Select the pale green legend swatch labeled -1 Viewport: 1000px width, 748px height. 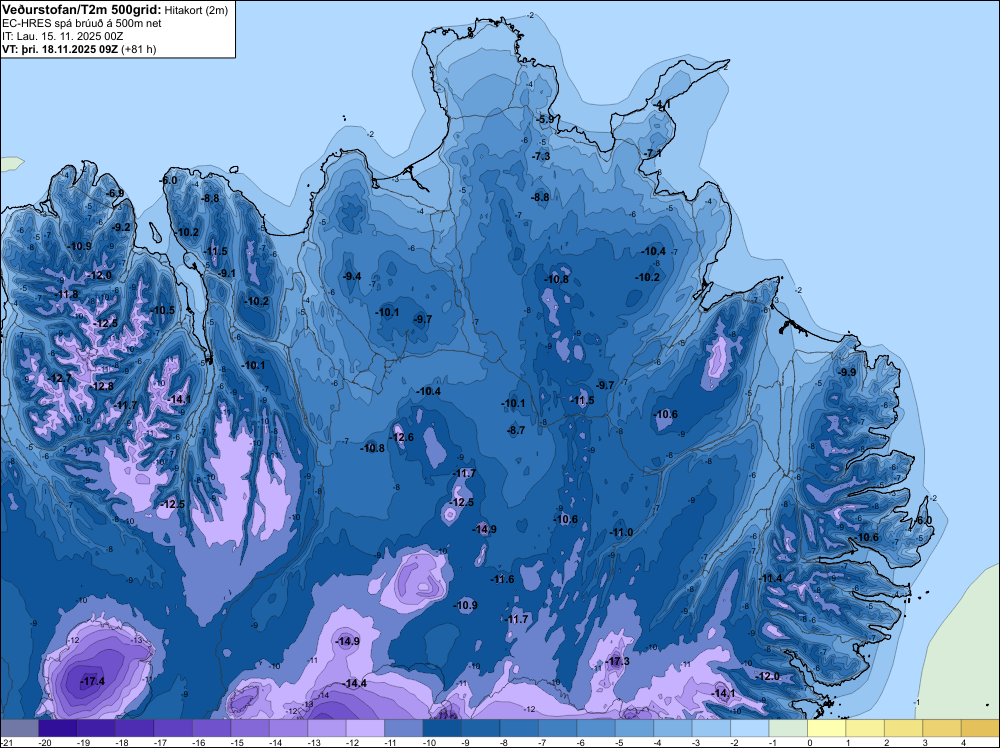(x=788, y=728)
